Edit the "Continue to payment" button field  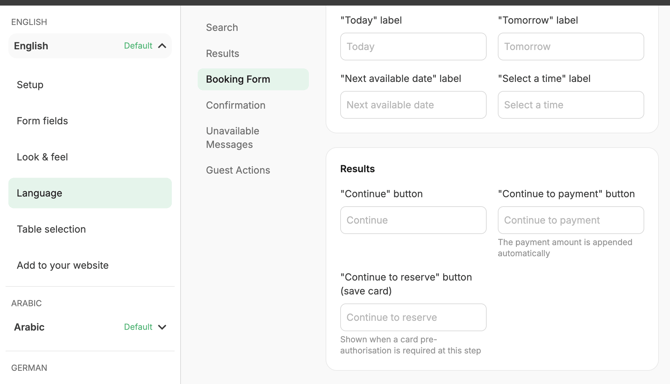click(x=570, y=220)
